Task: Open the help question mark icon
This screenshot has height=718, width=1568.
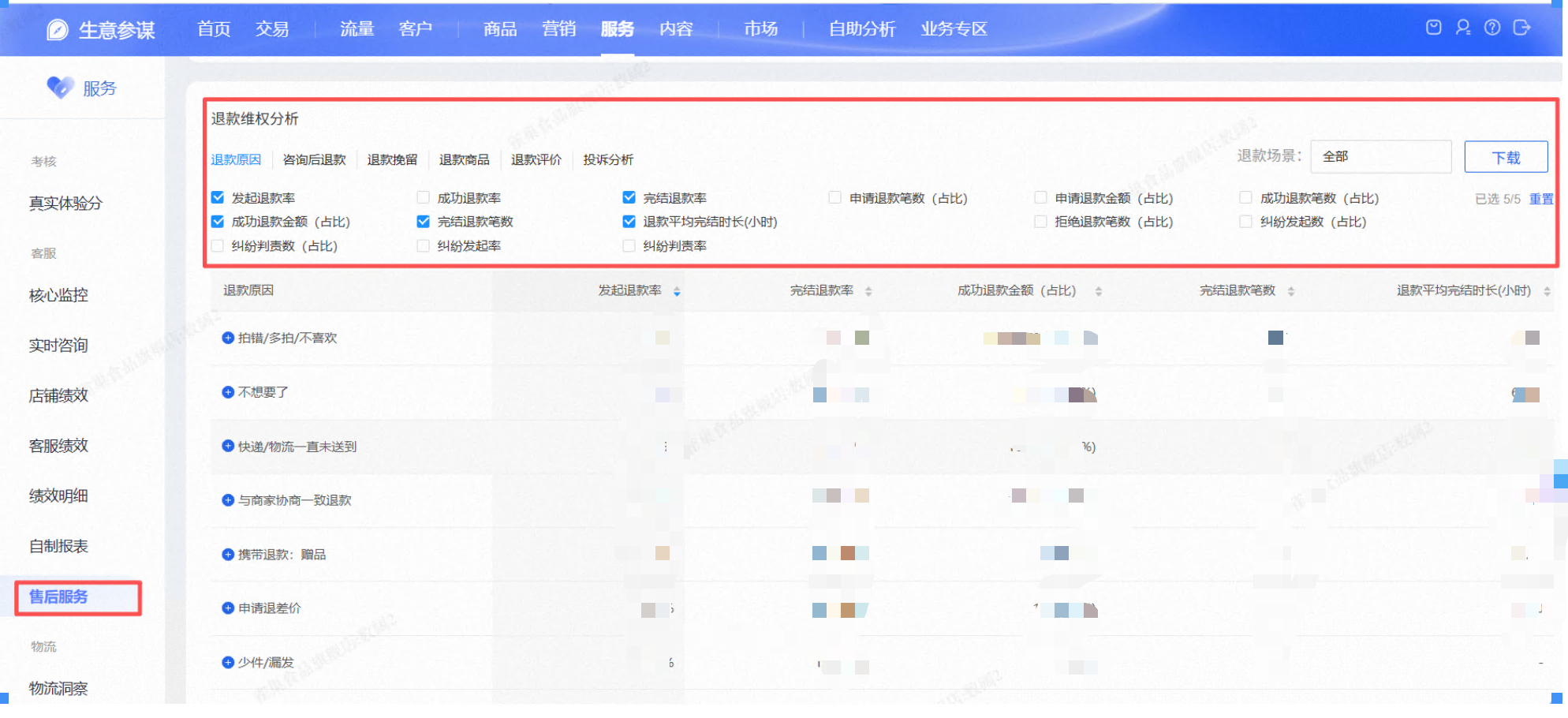Action: pyautogui.click(x=1492, y=28)
